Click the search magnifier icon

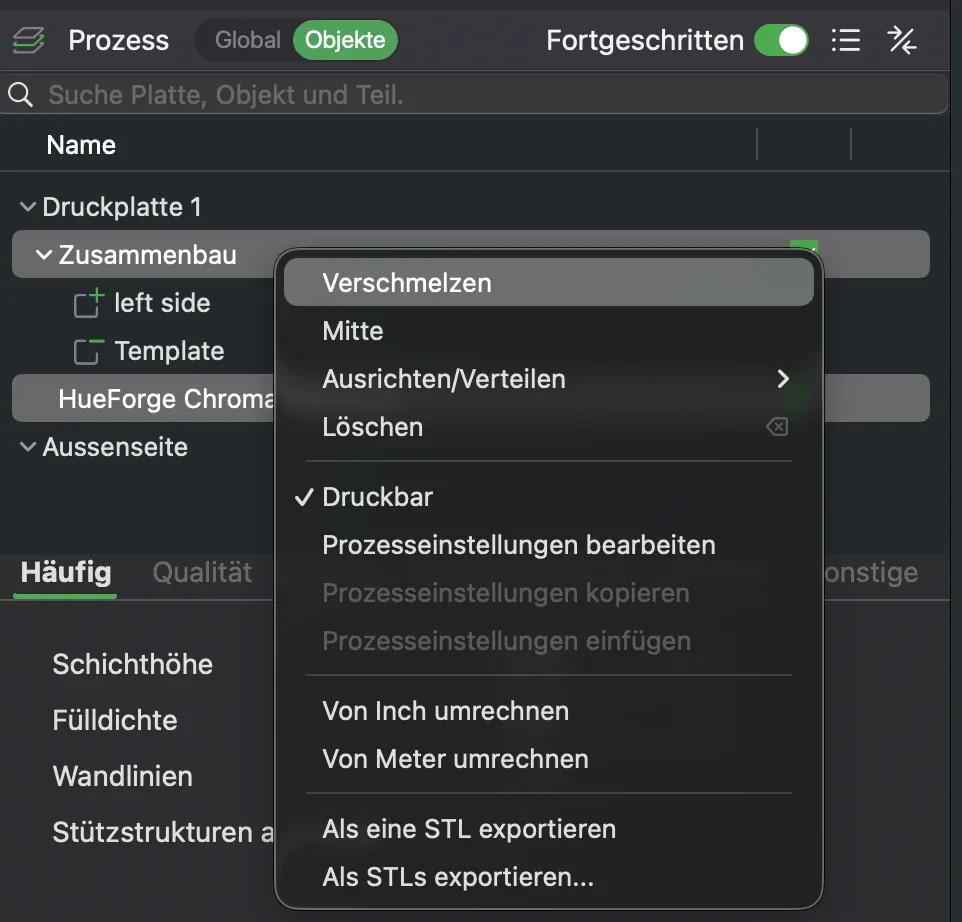click(x=20, y=94)
